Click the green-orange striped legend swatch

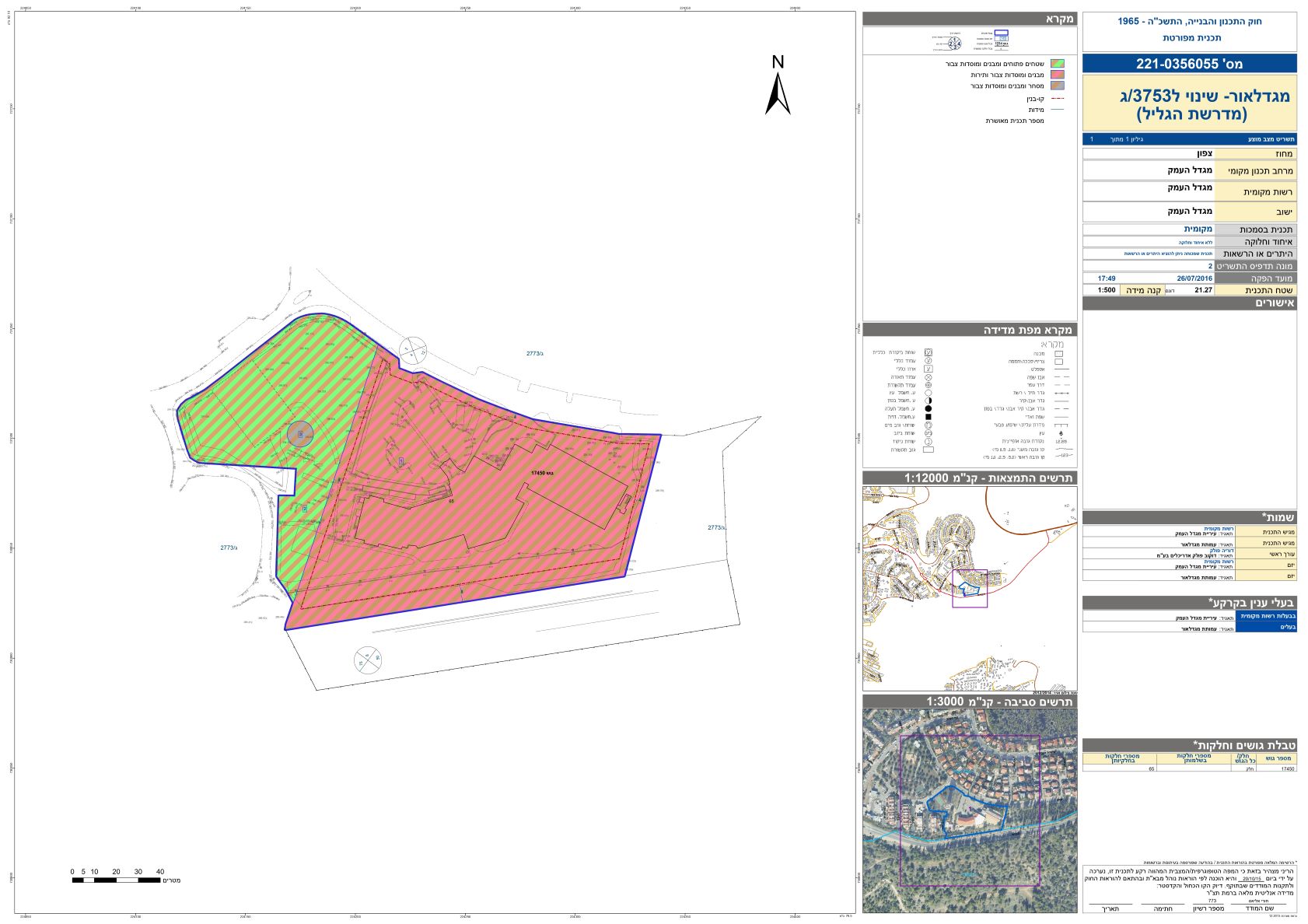point(1057,64)
